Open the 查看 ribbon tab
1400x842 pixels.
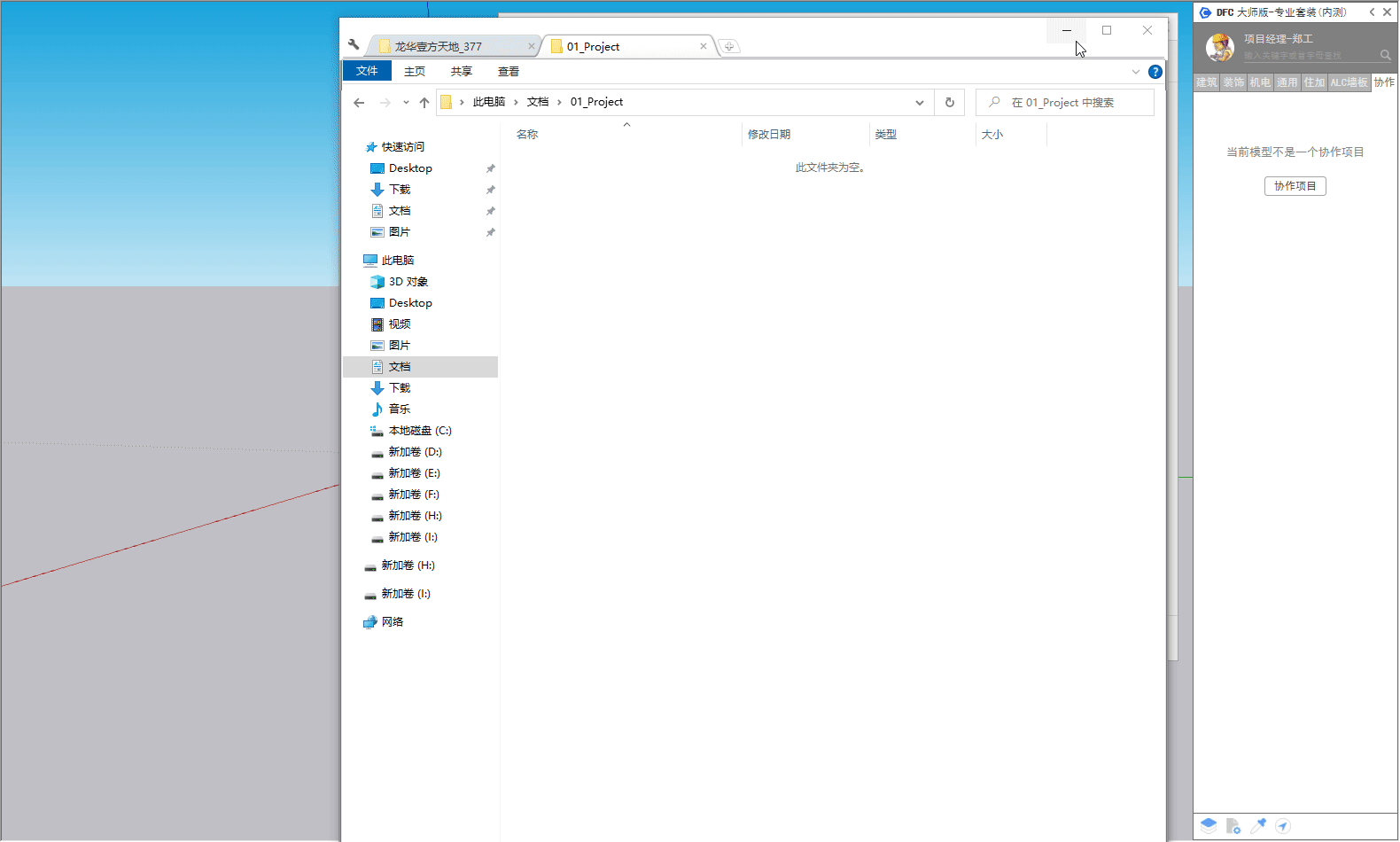[x=508, y=72]
